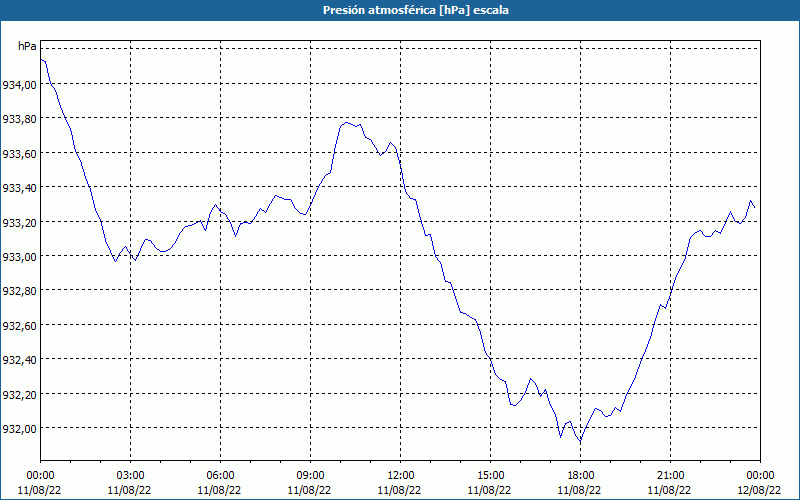Click the 06:00 time label on x-axis
Image resolution: width=800 pixels, height=500 pixels.
(220, 476)
